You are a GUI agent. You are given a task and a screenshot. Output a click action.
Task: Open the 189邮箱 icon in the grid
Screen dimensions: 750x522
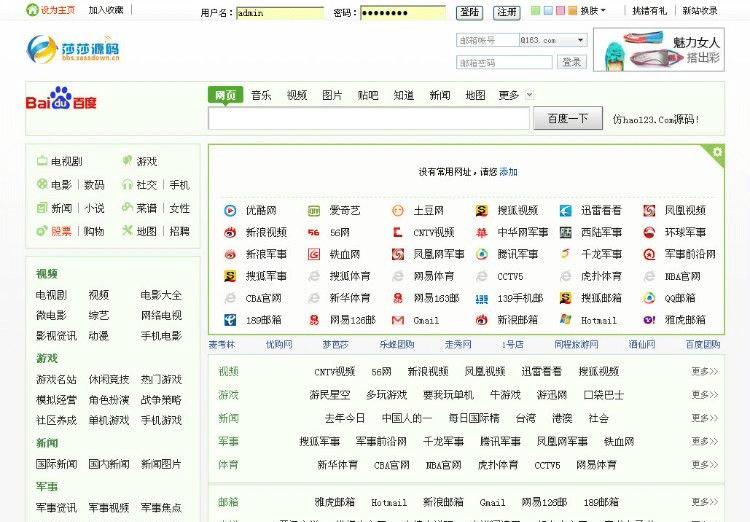pos(230,320)
